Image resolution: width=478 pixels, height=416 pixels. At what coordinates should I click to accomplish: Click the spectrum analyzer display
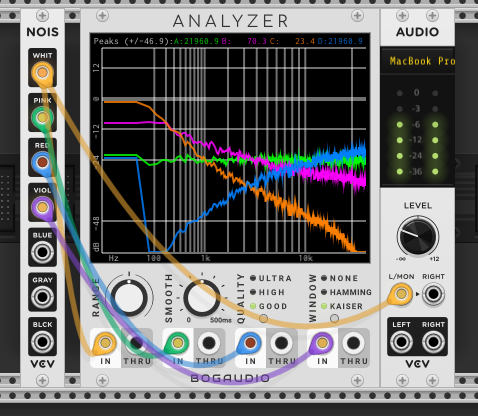[x=230, y=148]
